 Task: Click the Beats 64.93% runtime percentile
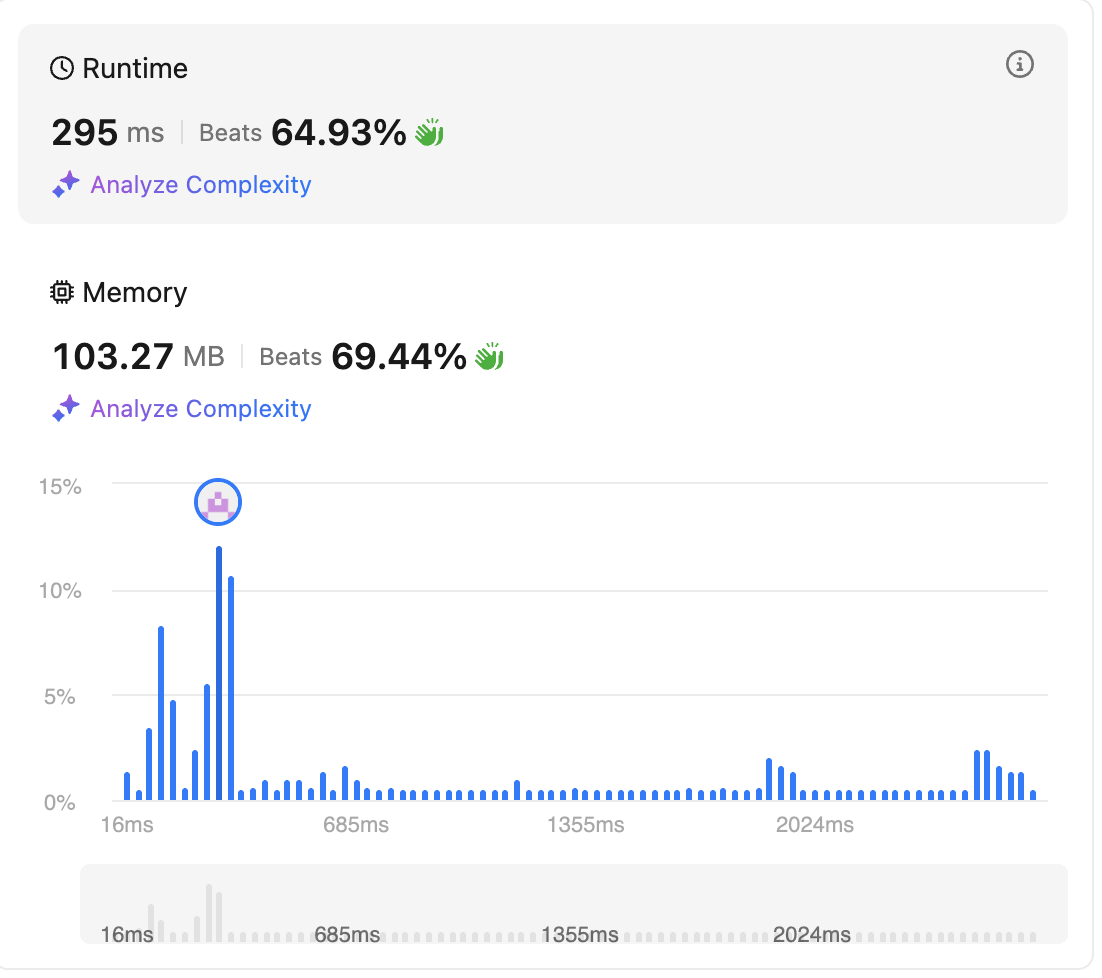pyautogui.click(x=302, y=132)
